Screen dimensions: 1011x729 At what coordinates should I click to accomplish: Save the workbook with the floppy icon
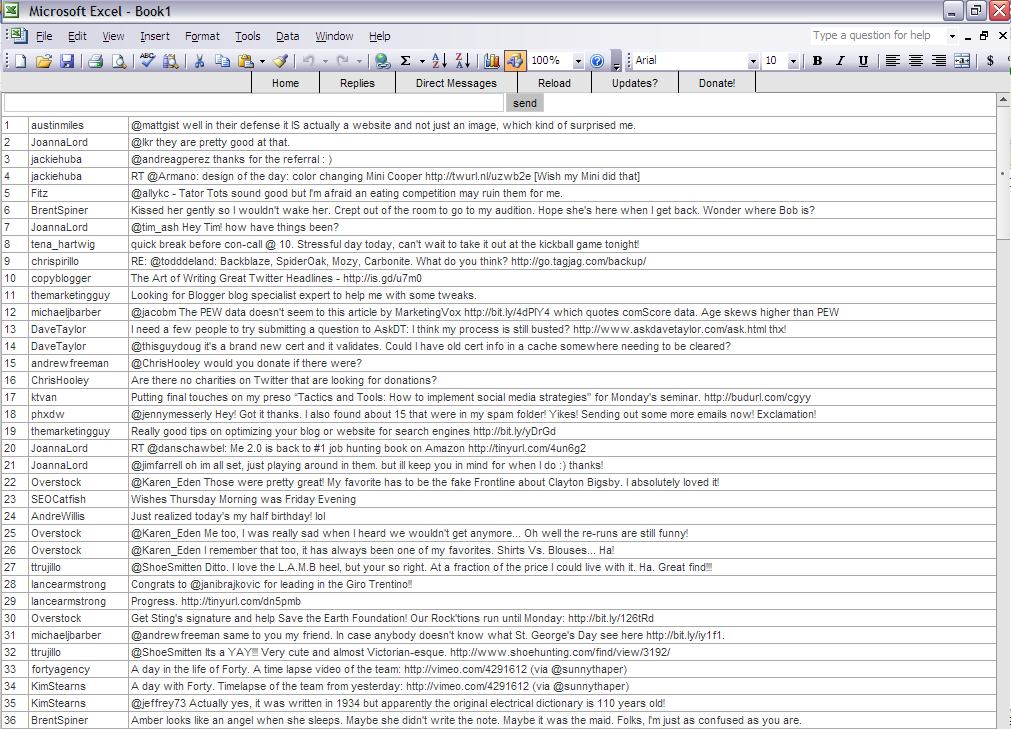[x=67, y=61]
